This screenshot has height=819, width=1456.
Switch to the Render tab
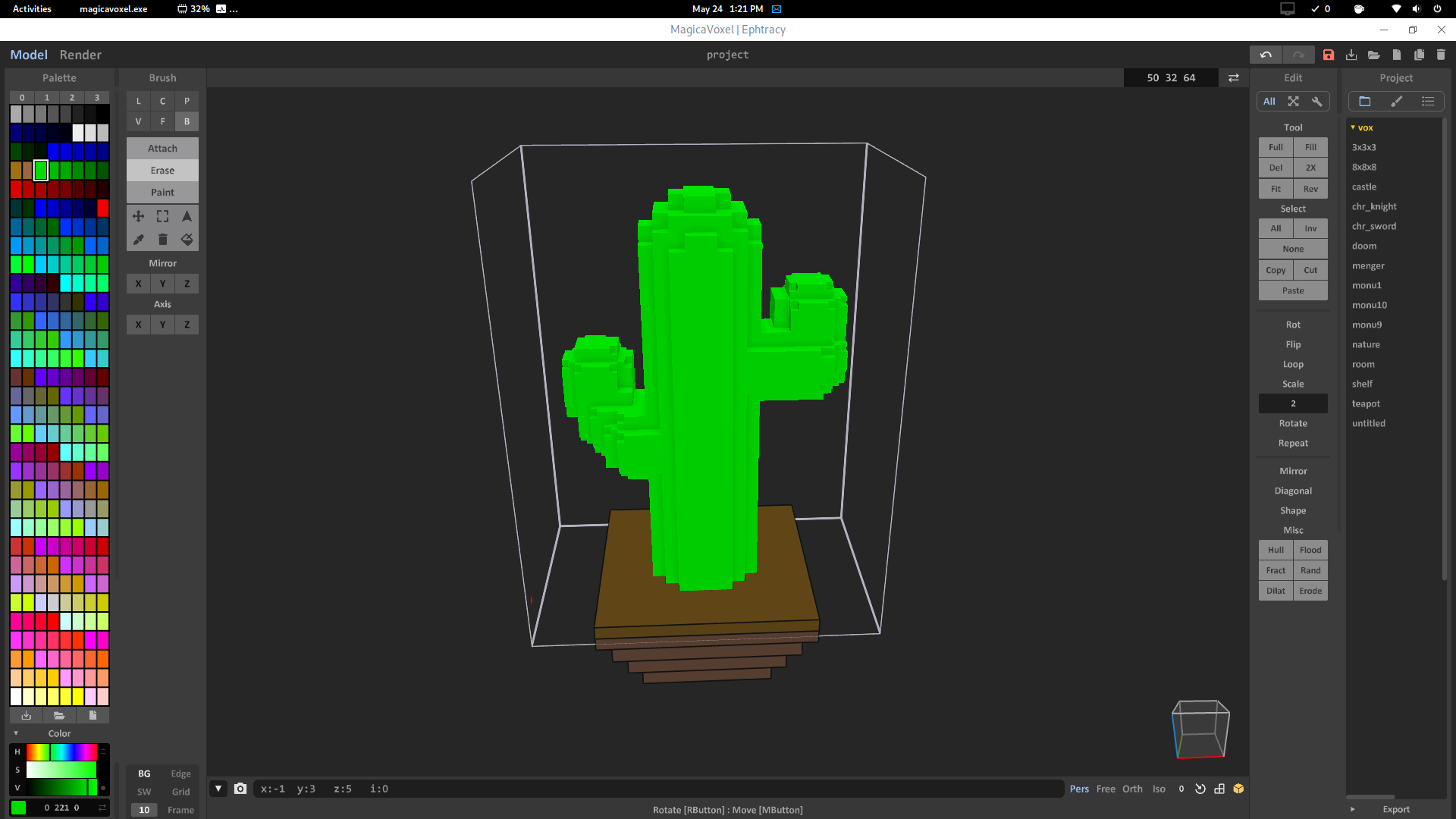click(80, 55)
